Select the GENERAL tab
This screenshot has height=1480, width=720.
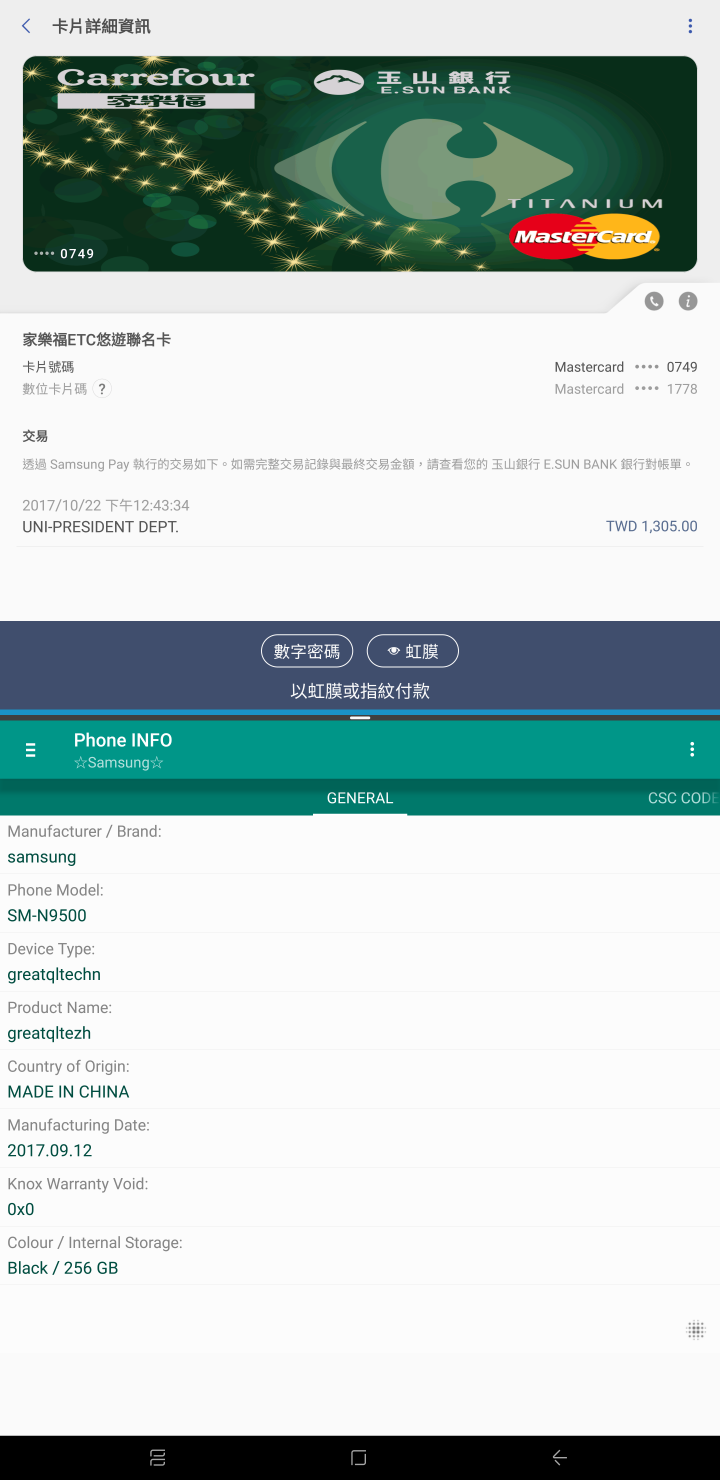[360, 798]
